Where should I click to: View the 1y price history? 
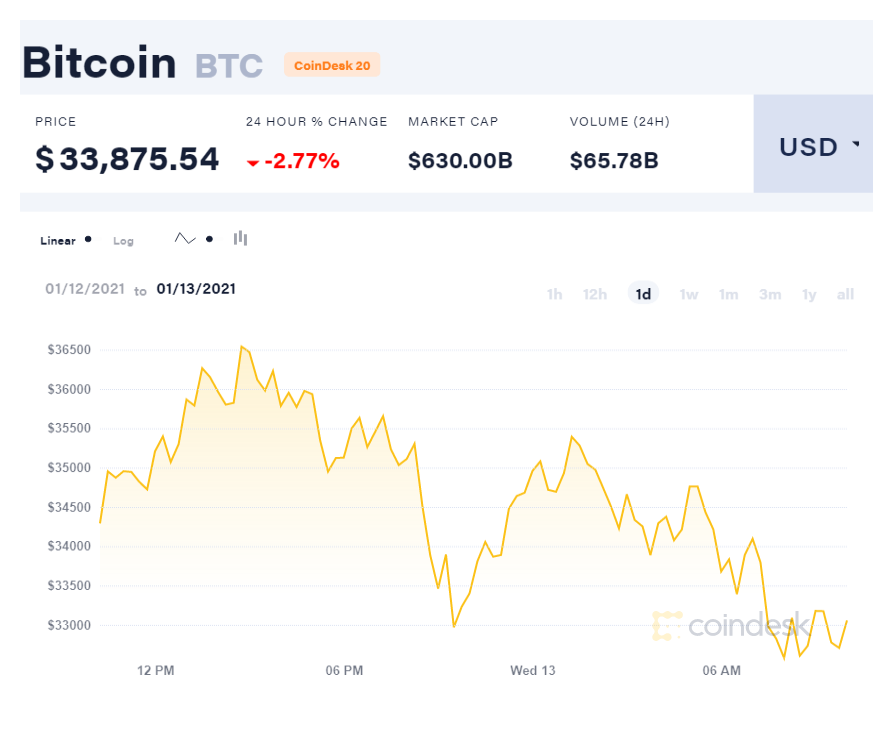point(809,294)
